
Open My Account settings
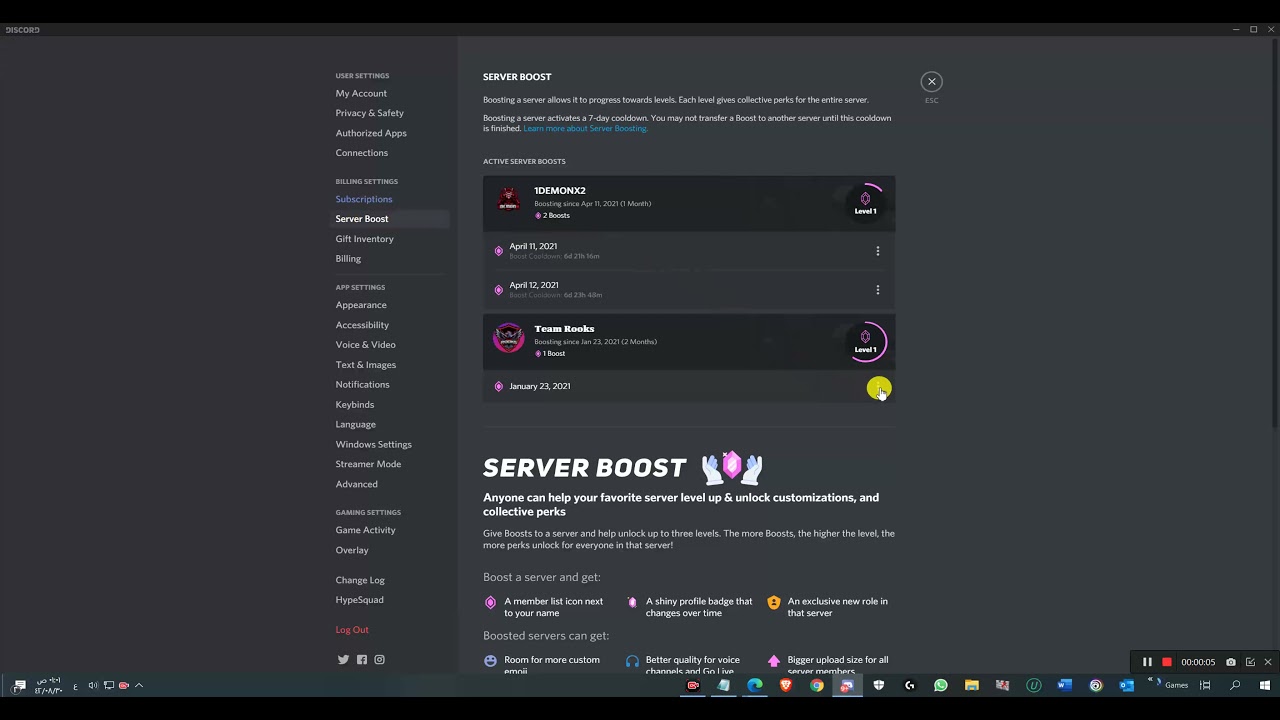361,94
